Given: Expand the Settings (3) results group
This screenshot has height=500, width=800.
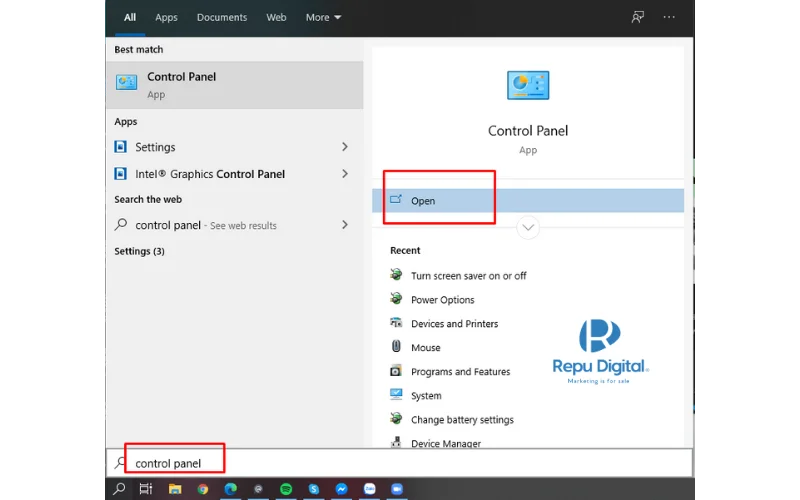Looking at the screenshot, I should 139,251.
